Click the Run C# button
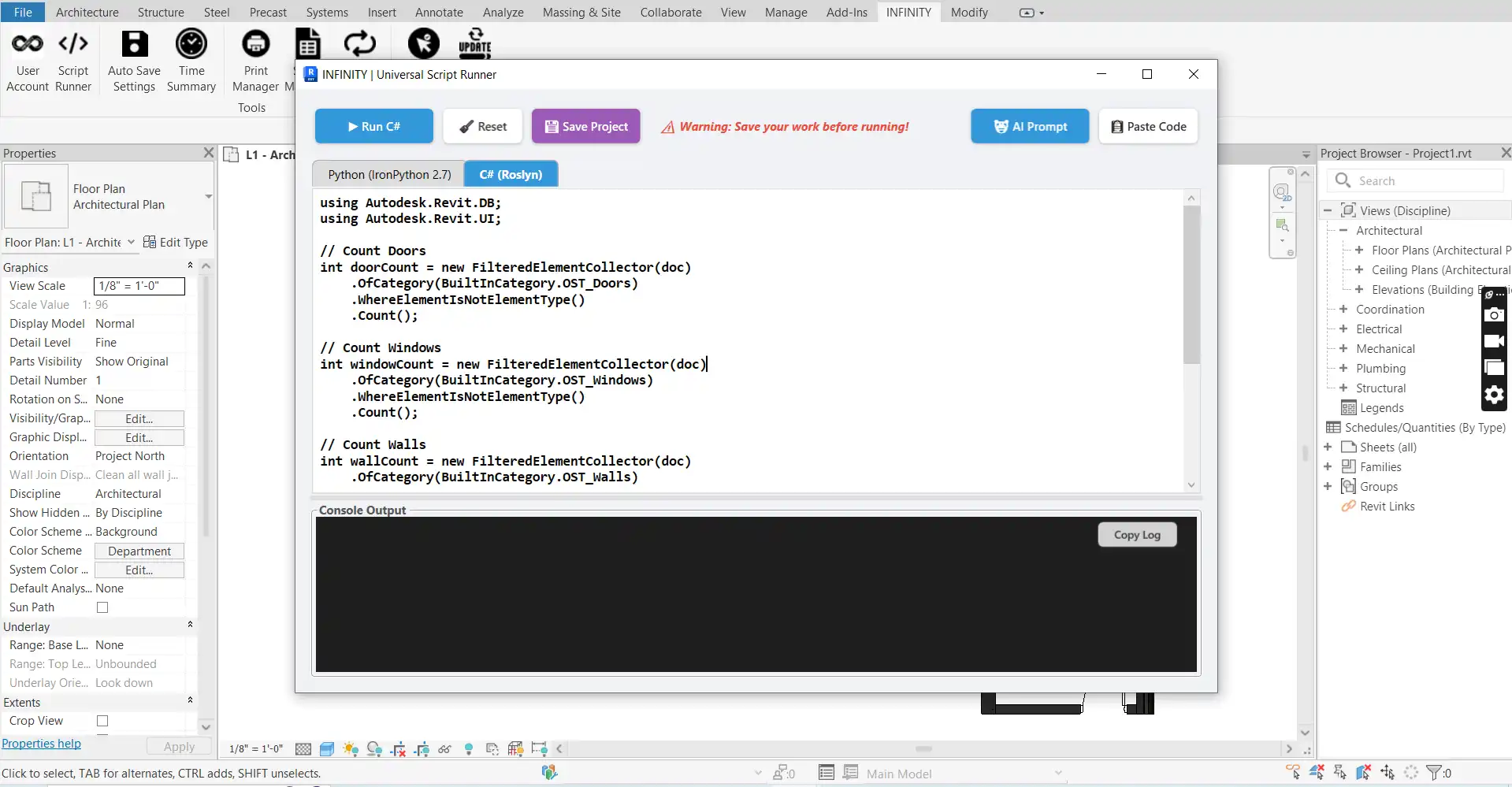The image size is (1512, 787). click(373, 126)
